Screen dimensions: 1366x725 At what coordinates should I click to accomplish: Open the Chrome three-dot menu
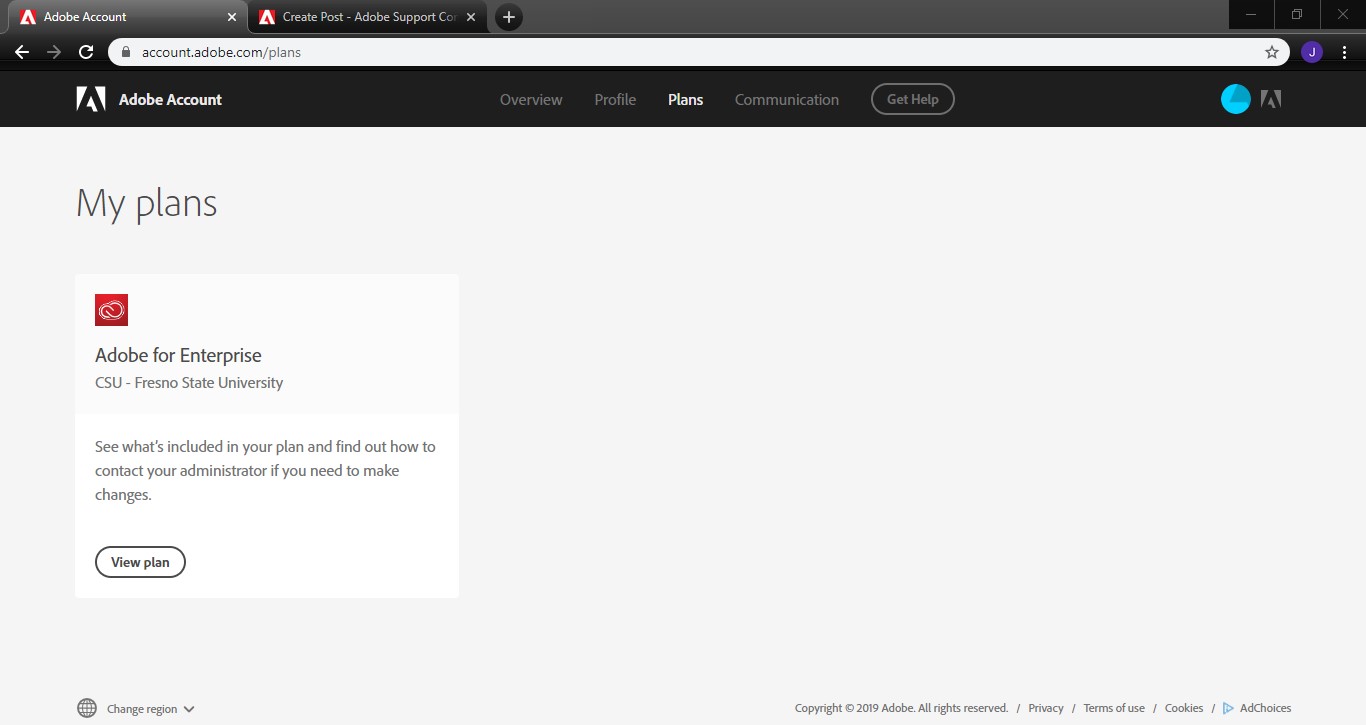click(1345, 52)
